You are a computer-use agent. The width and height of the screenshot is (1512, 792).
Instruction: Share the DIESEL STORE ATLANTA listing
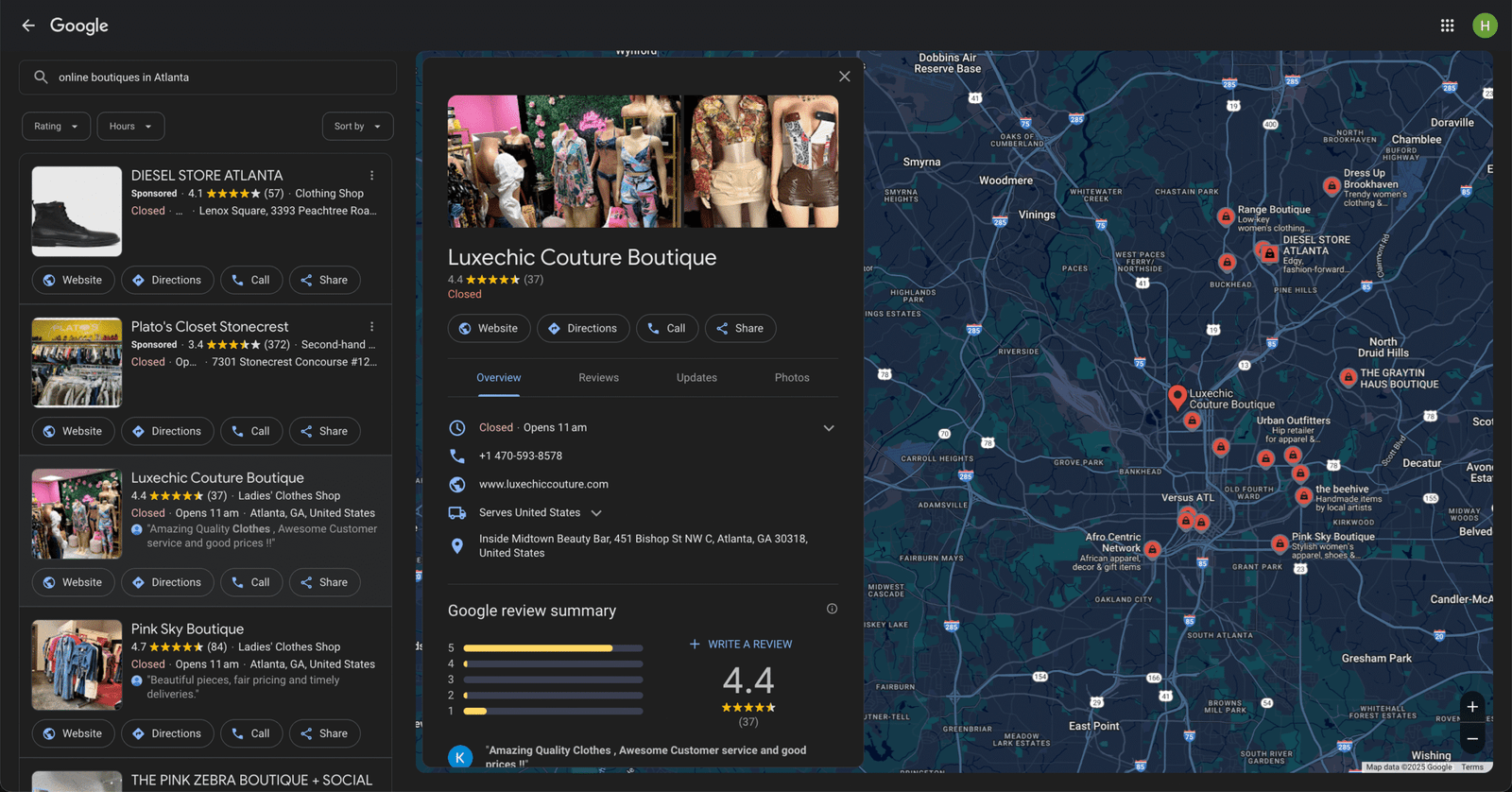[x=324, y=281]
